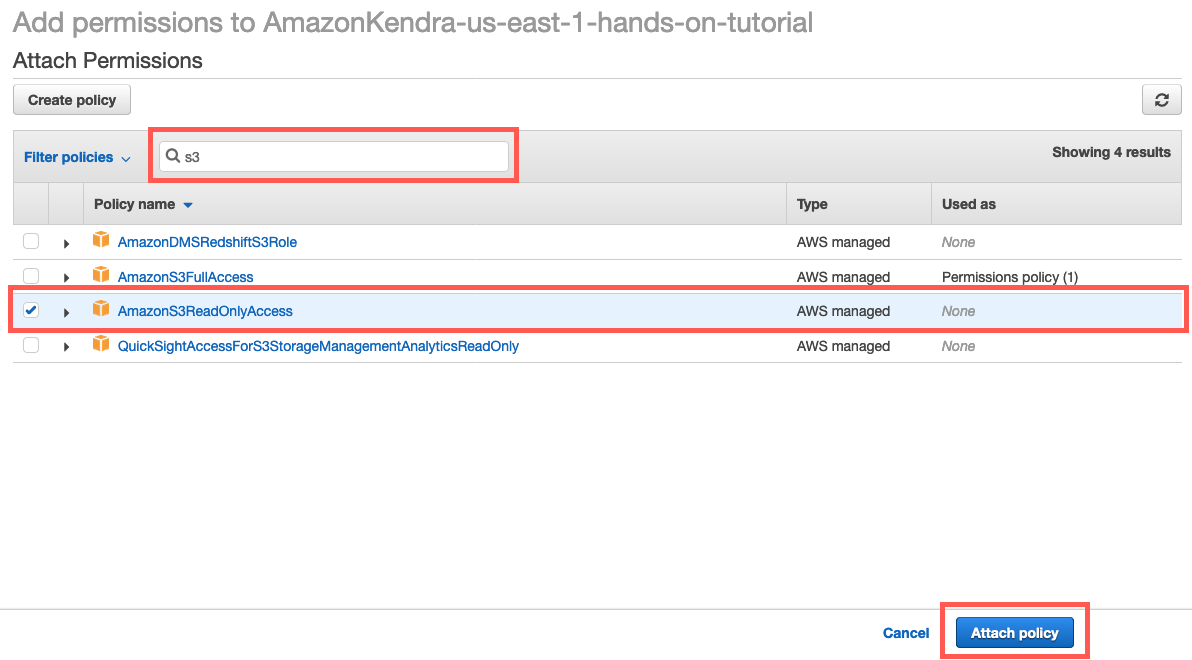Check the AmazonDMSRedshiftS3Role checkbox
The height and width of the screenshot is (660, 1192).
pyautogui.click(x=31, y=241)
